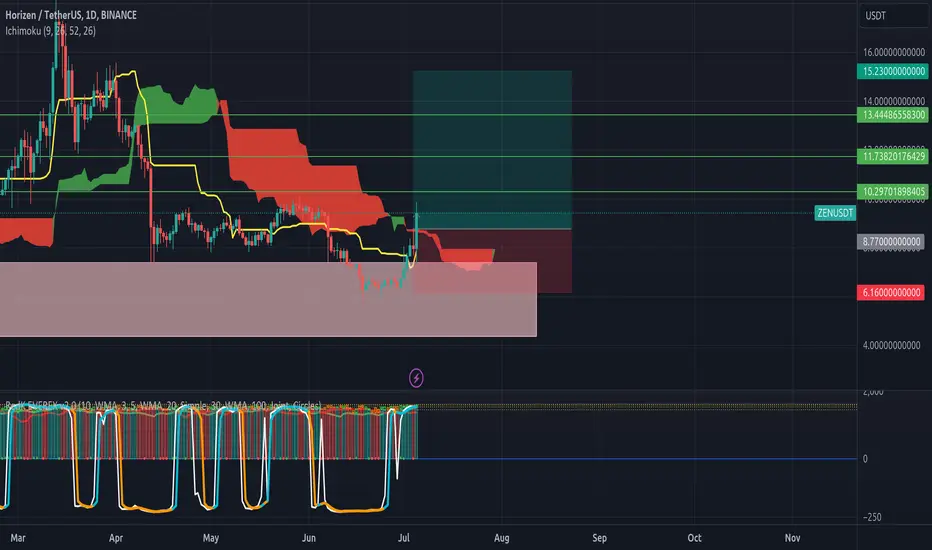Viewport: 932px width, 550px height.
Task: Click the Nov label on time axis
Action: (x=792, y=538)
